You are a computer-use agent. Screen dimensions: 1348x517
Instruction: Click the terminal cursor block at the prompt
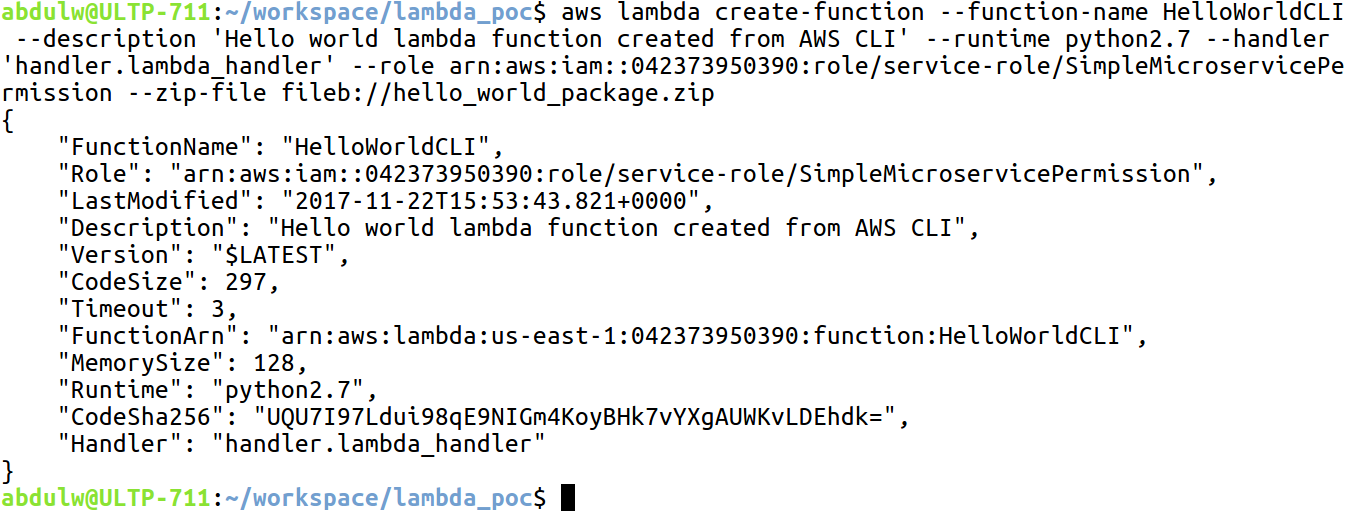pos(569,497)
